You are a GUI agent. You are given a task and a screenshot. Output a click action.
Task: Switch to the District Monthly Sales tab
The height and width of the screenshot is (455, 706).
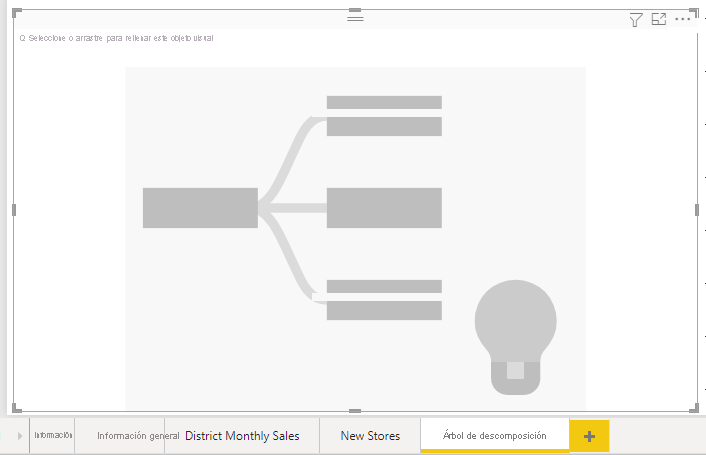[242, 436]
